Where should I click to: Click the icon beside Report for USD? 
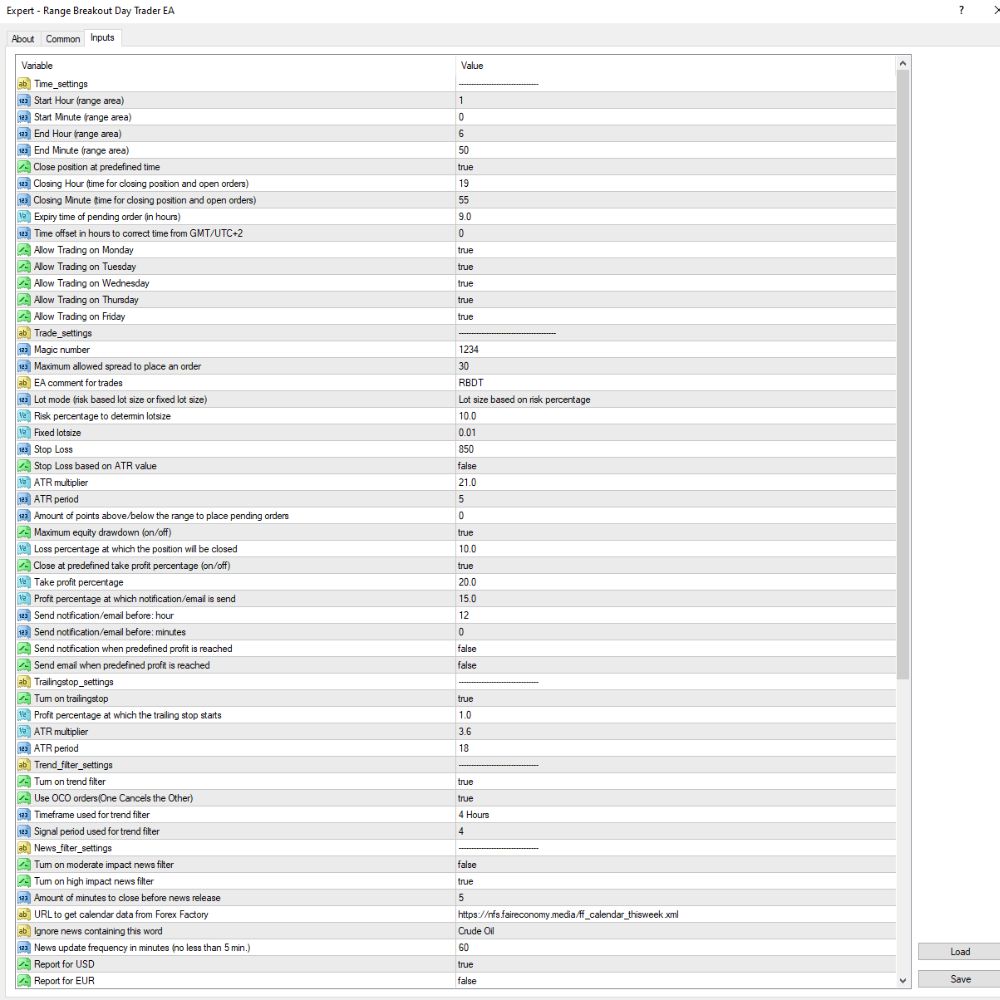[x=24, y=964]
